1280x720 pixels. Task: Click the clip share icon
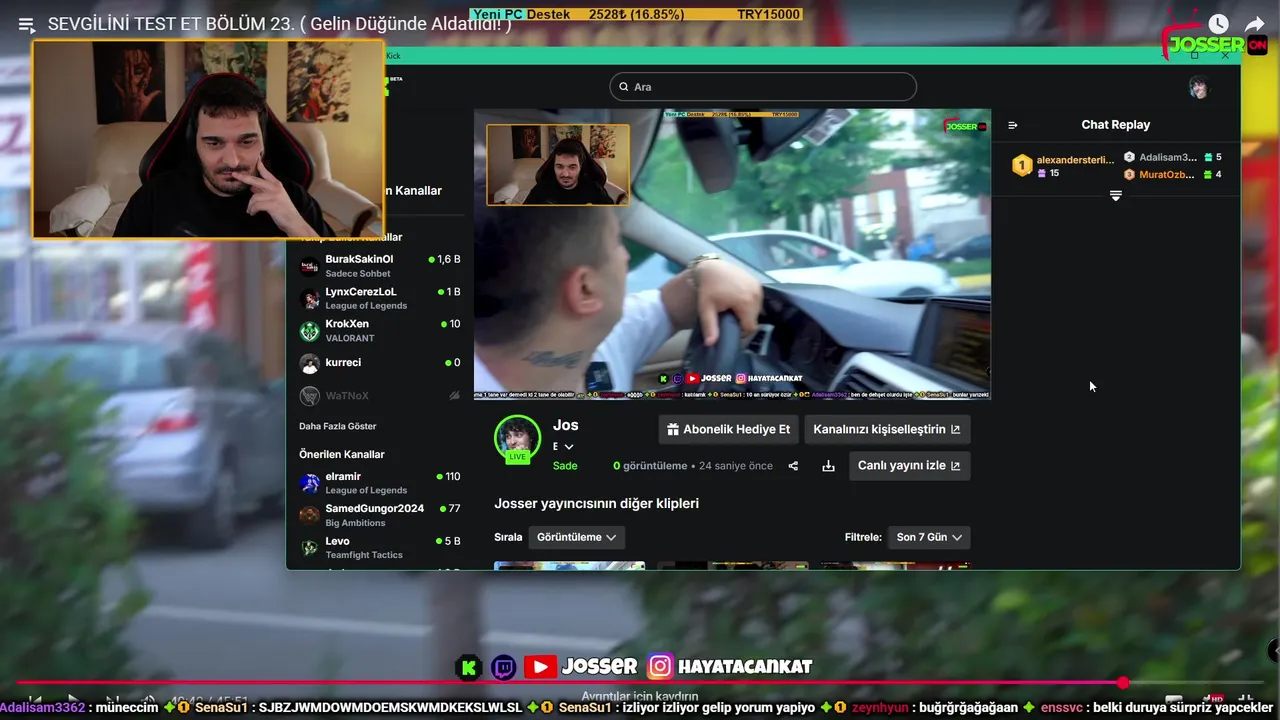(793, 466)
